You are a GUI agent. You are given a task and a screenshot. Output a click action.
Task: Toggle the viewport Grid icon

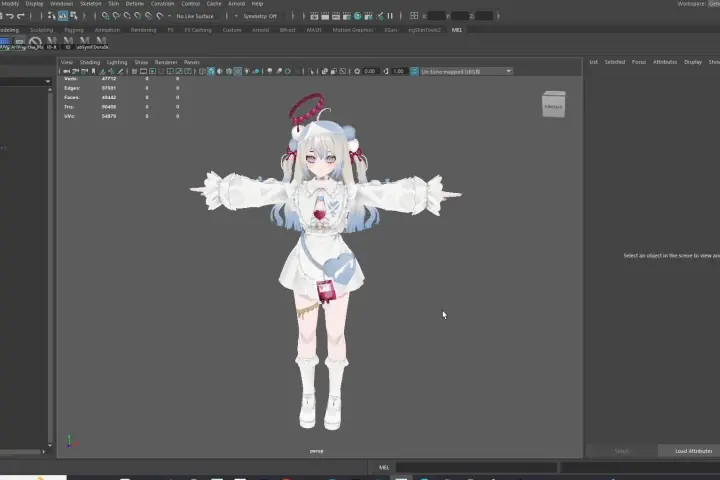(x=135, y=71)
